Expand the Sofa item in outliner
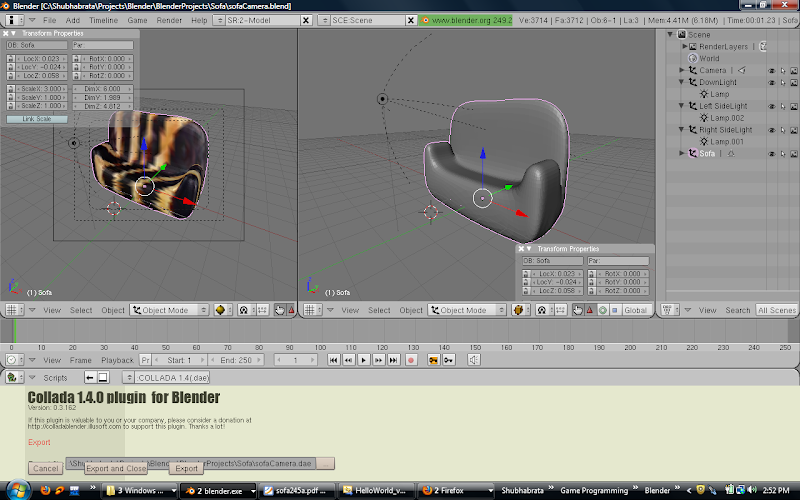 pyautogui.click(x=682, y=154)
